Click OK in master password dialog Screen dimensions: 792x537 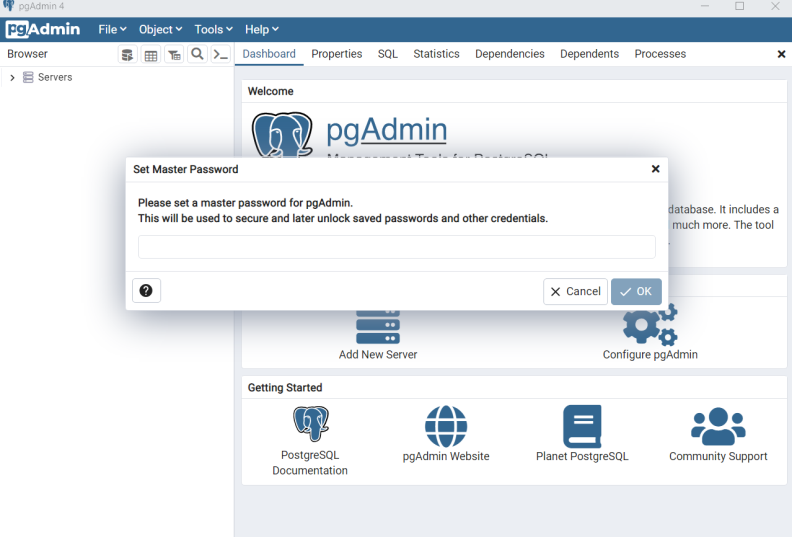[636, 291]
